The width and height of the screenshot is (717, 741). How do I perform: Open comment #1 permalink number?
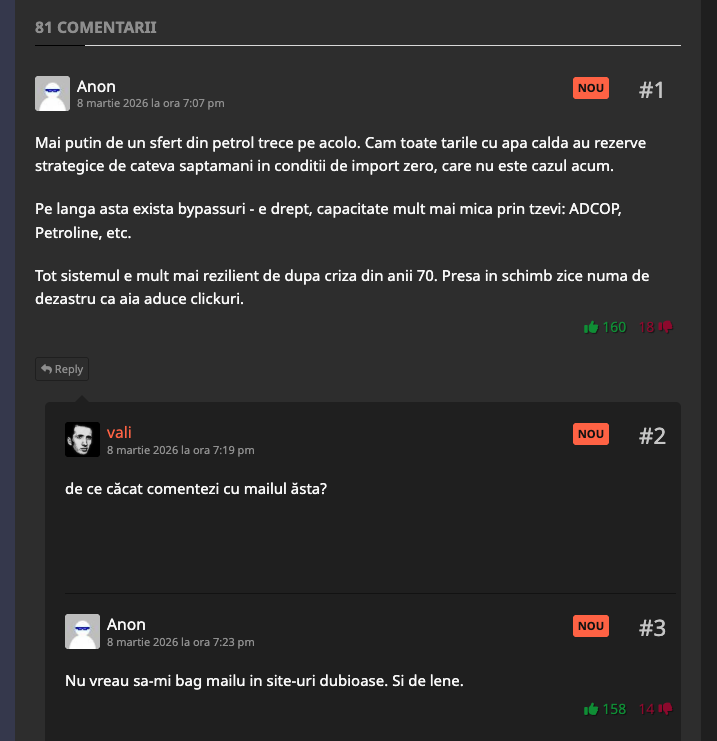tap(652, 90)
